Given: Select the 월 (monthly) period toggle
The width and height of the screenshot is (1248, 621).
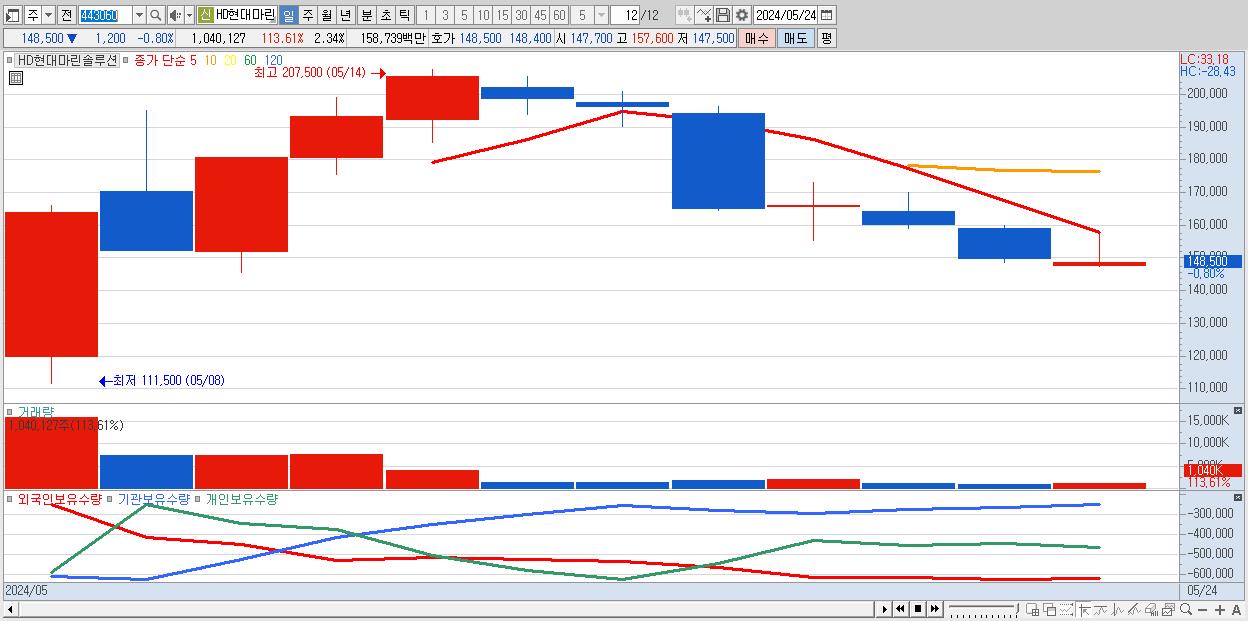Looking at the screenshot, I should pyautogui.click(x=326, y=15).
